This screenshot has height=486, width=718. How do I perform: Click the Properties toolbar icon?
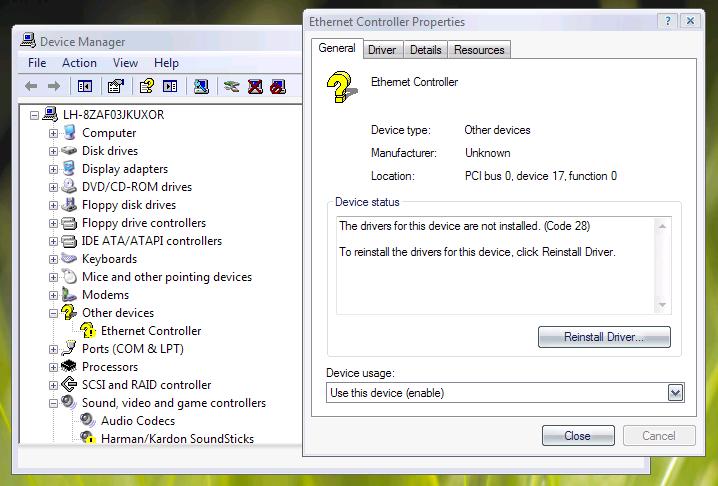116,87
